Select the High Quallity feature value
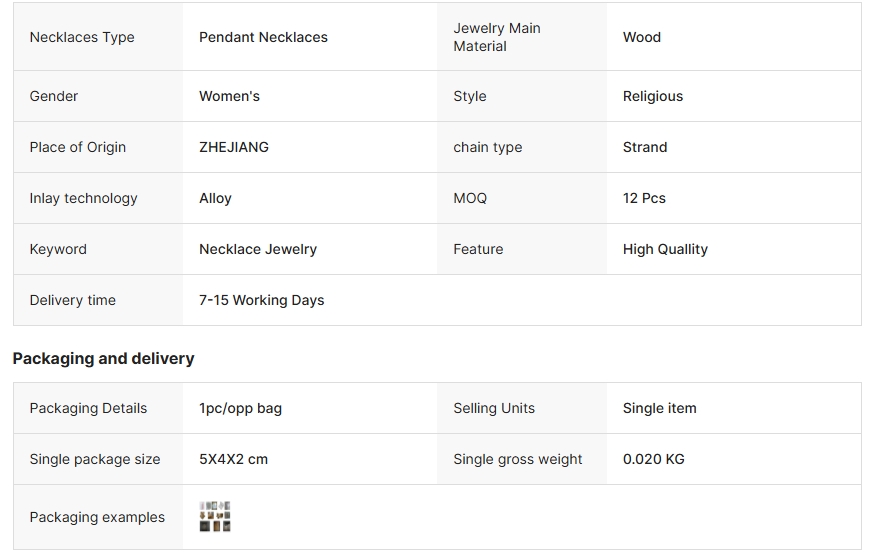 665,249
